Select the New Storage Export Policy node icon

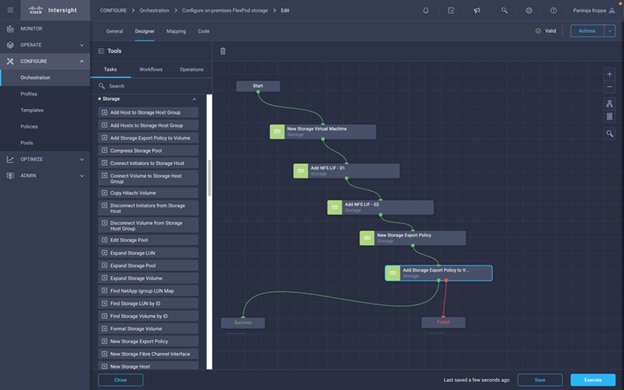[x=367, y=238]
